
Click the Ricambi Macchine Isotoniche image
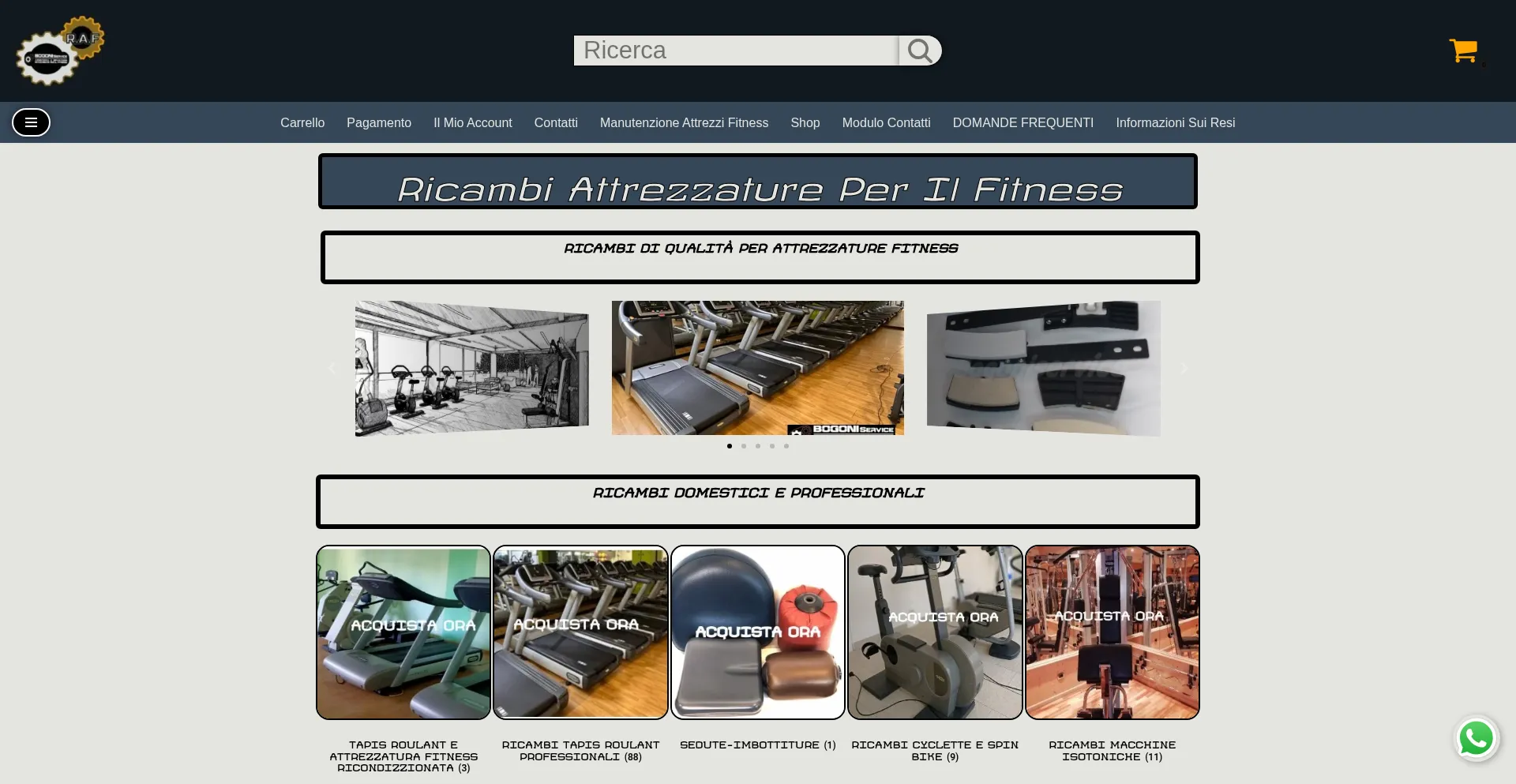1112,632
